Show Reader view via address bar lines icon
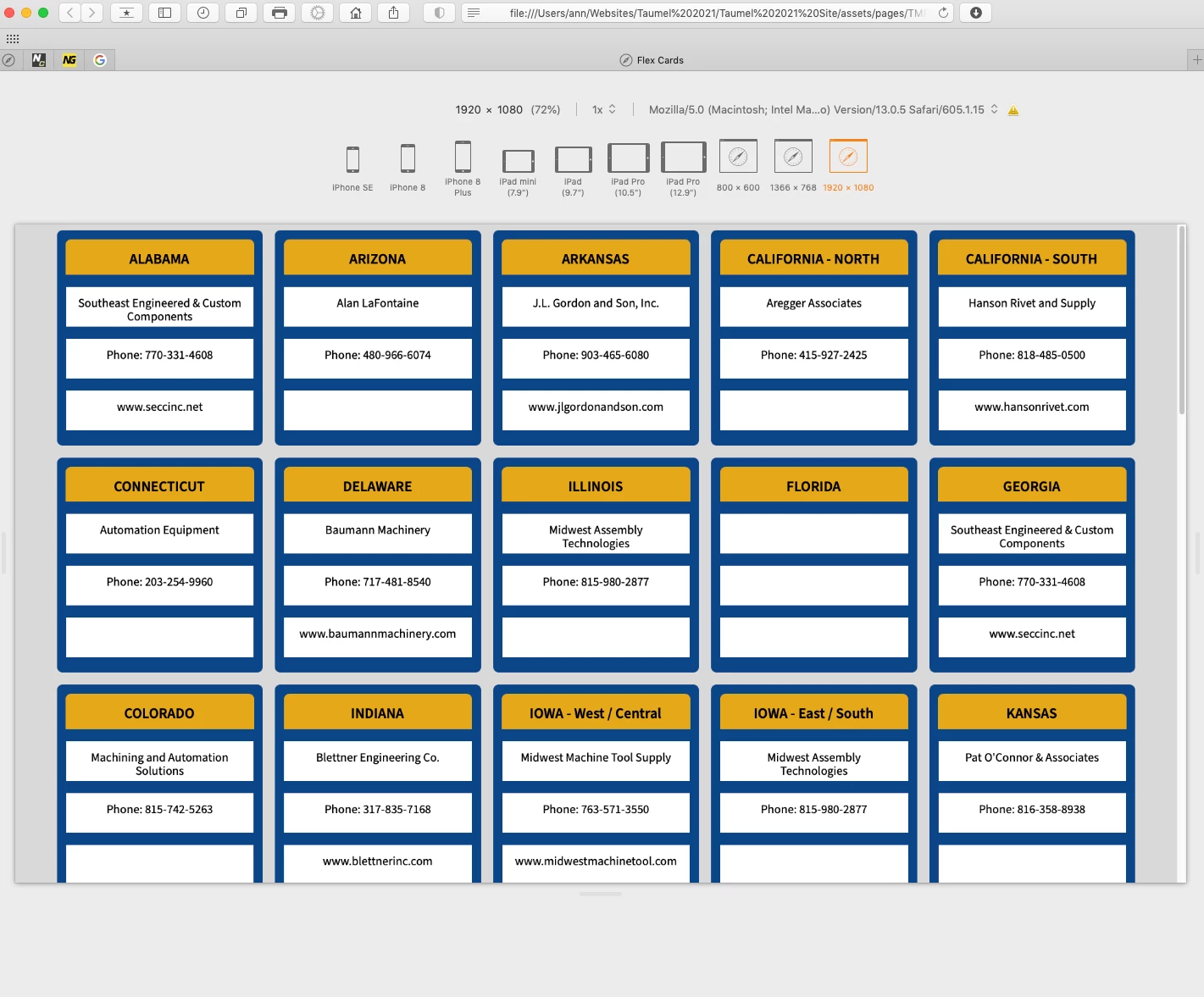The image size is (1204, 997). click(x=474, y=13)
